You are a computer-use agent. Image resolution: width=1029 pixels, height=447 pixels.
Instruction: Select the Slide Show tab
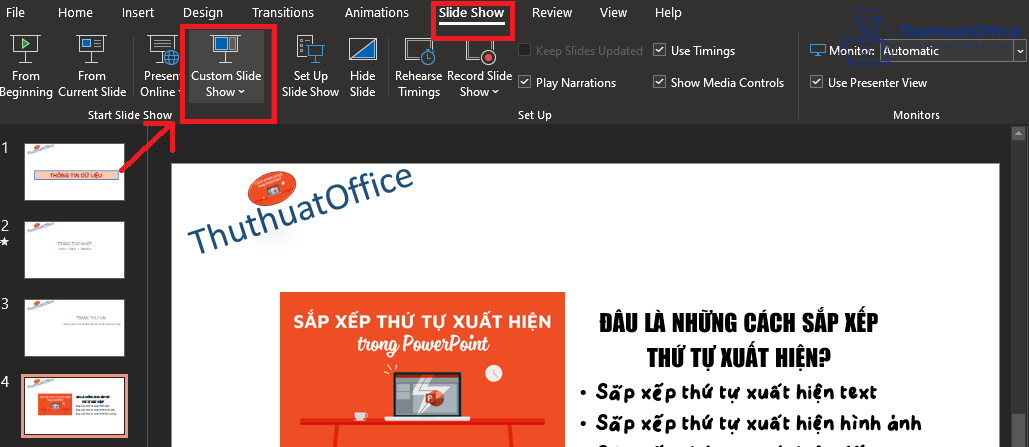(471, 12)
